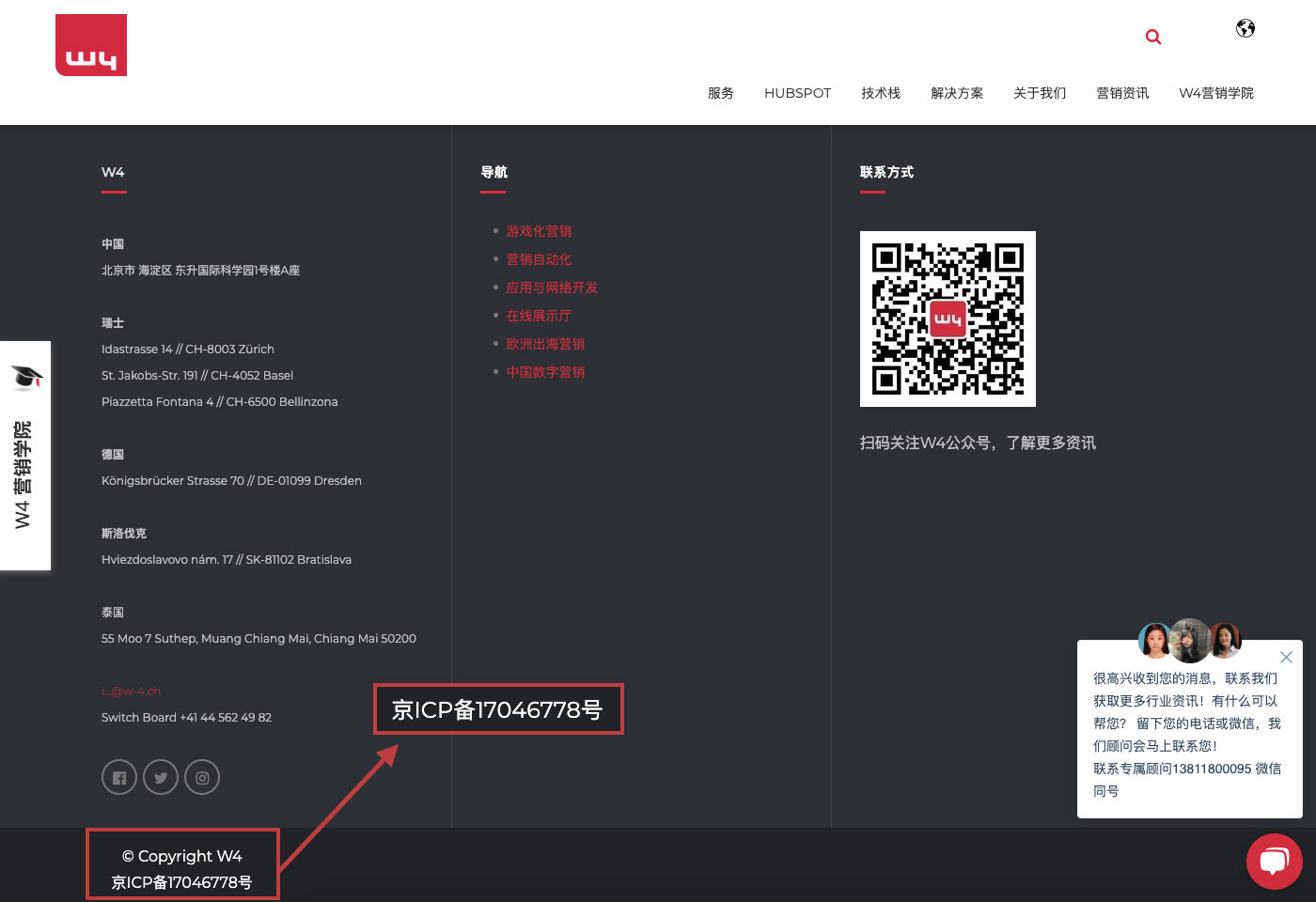The image size is (1316, 902).
Task: Open the site search magnifier icon
Action: click(1153, 37)
